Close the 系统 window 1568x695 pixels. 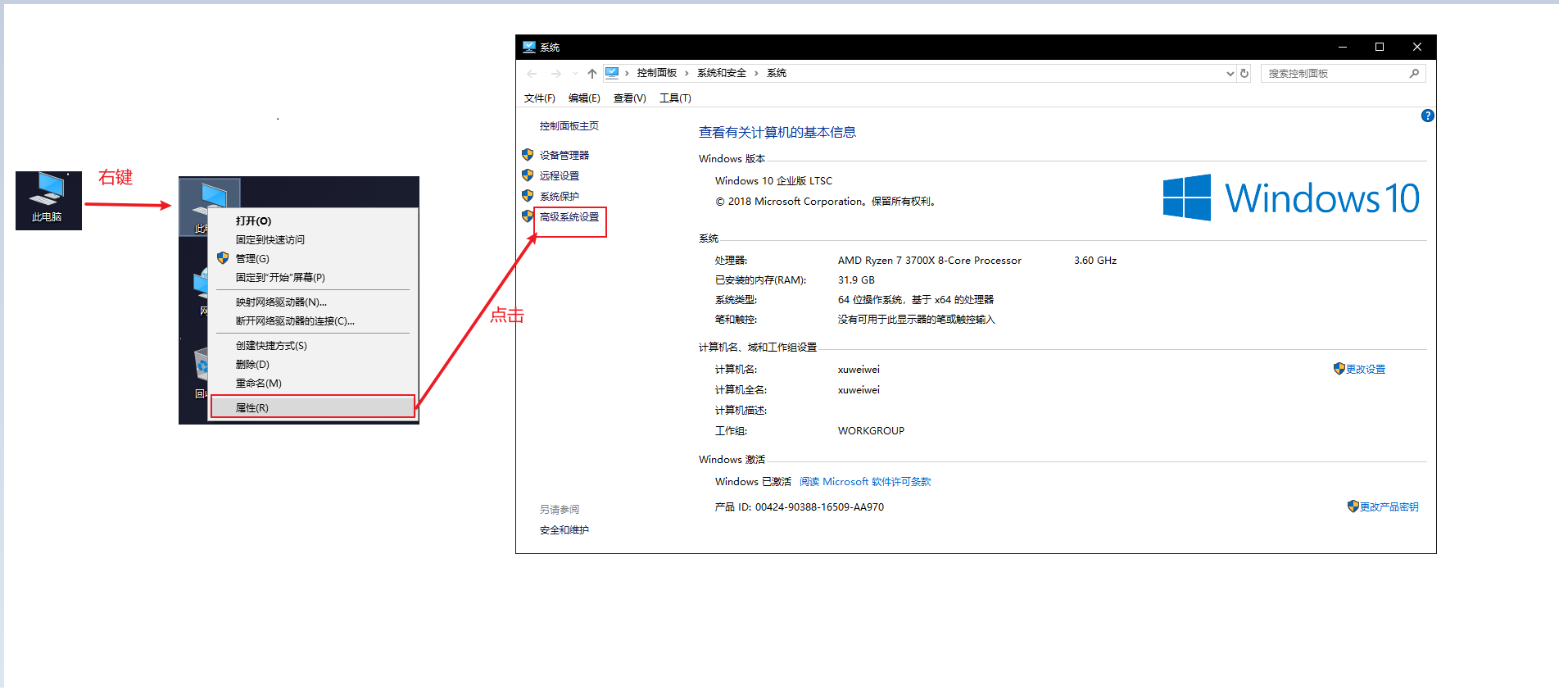(1417, 47)
